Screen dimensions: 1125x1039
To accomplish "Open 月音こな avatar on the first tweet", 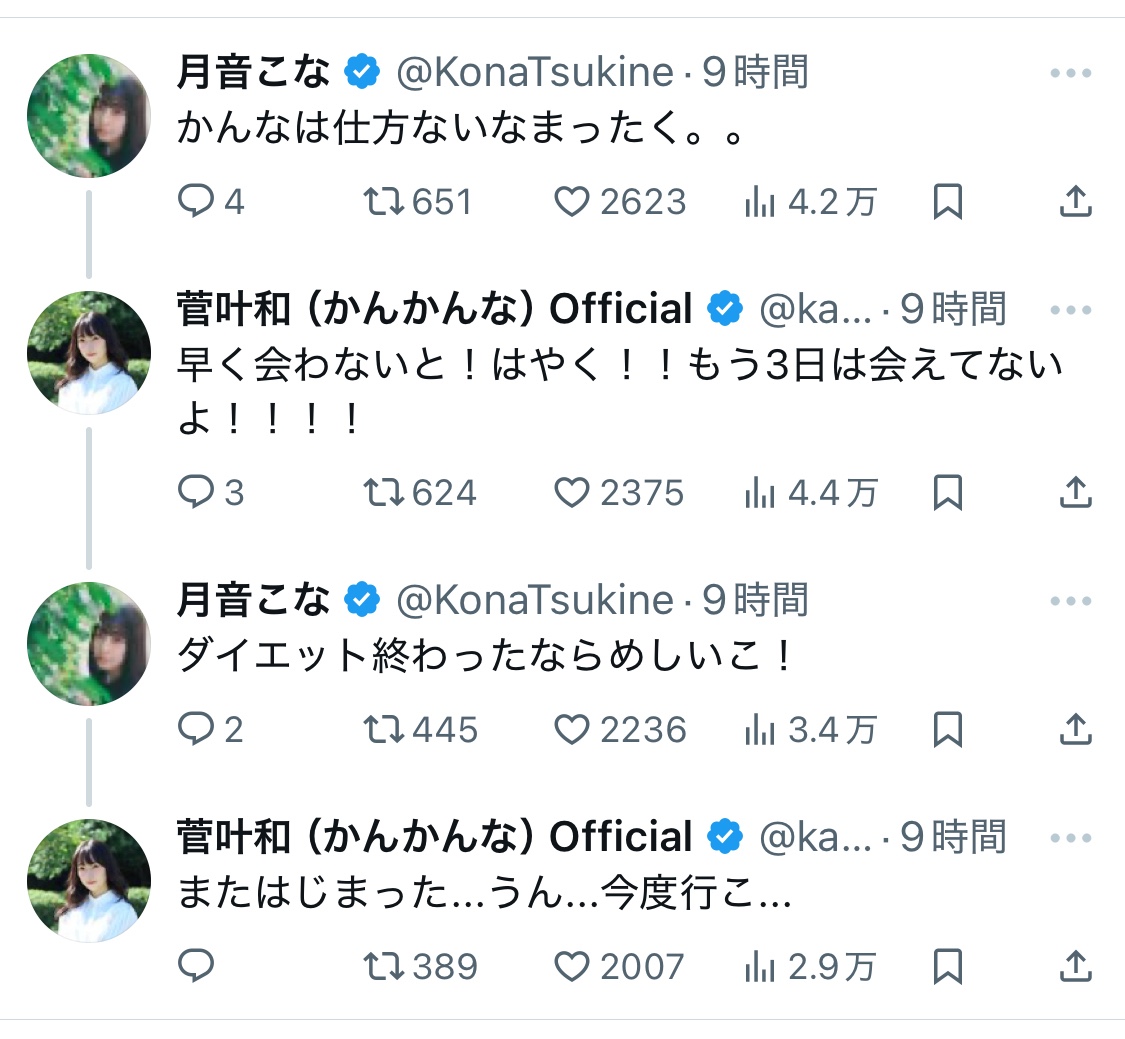I will 89,116.
